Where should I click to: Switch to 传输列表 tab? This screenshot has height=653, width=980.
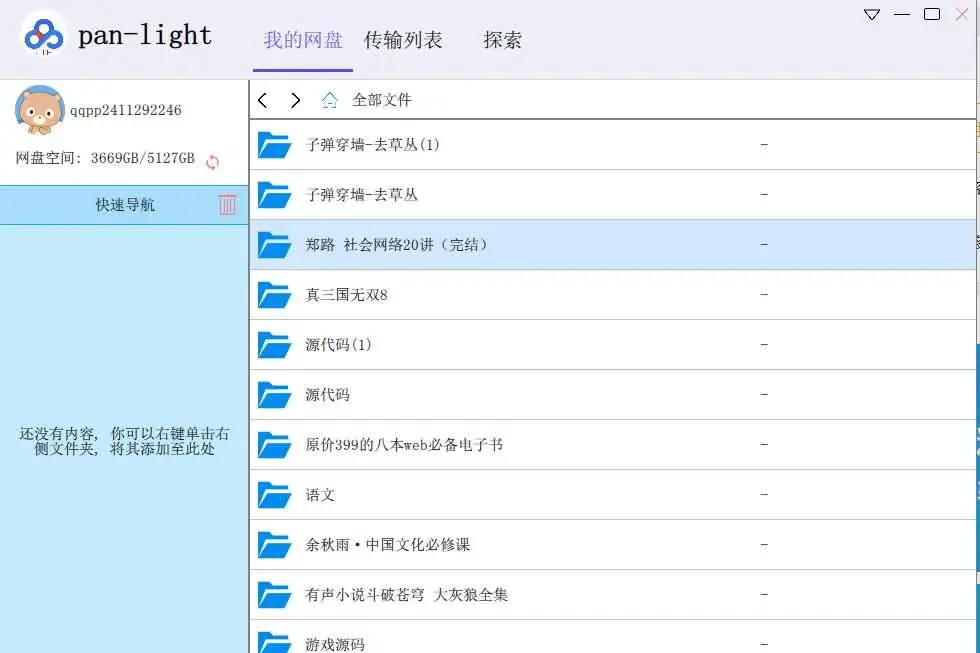coord(403,40)
